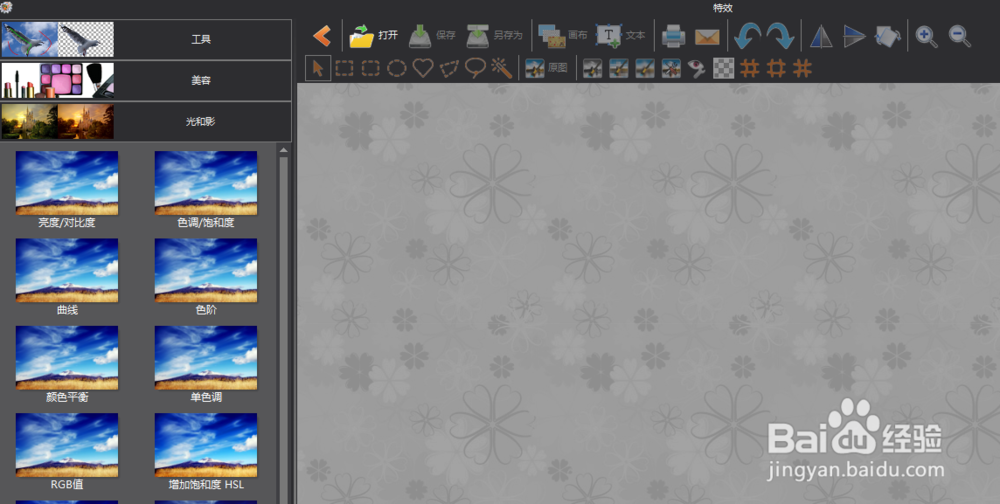Click the grid icon with wide center square
The width and height of the screenshot is (1000, 504).
pyautogui.click(x=776, y=68)
